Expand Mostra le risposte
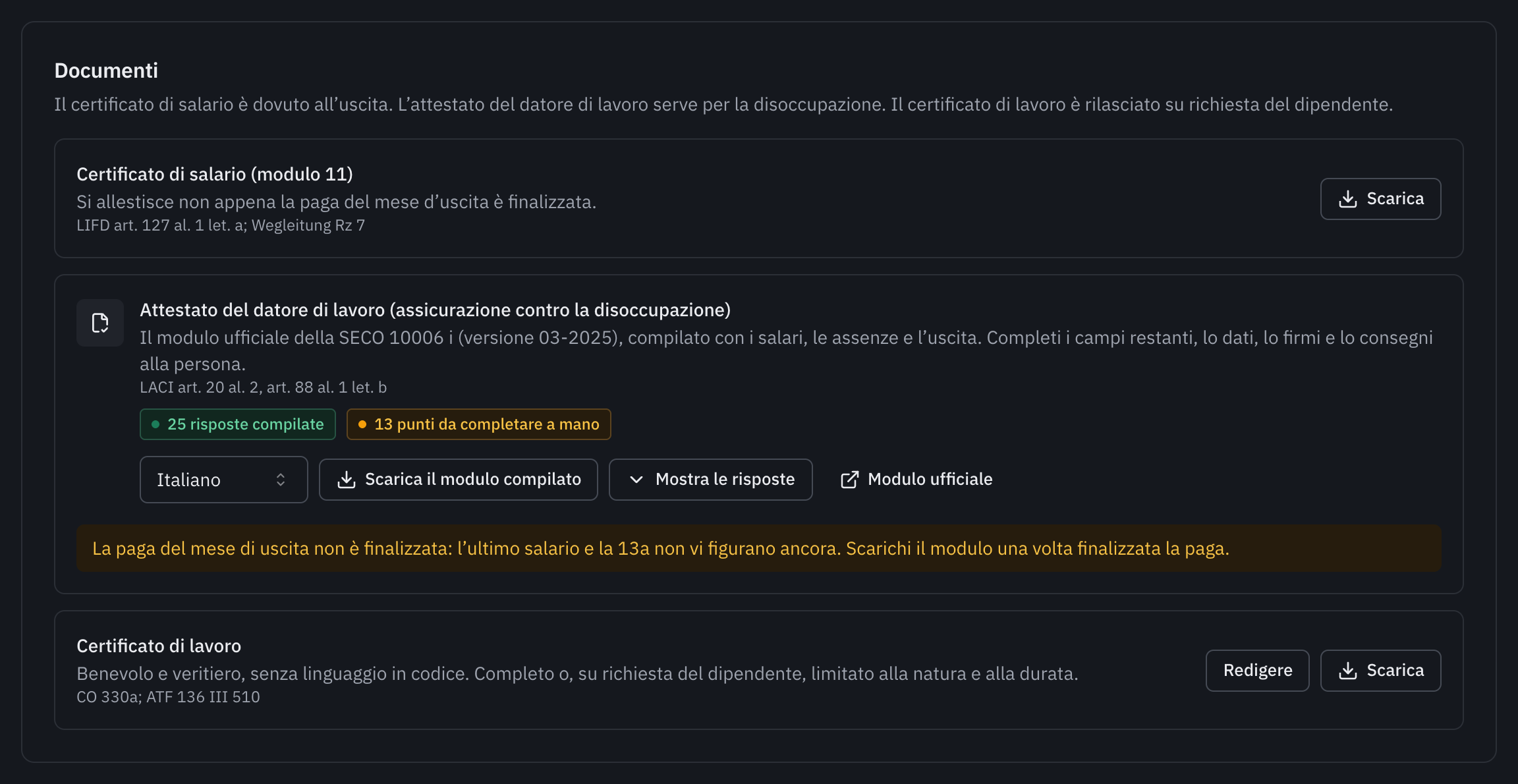 710,480
